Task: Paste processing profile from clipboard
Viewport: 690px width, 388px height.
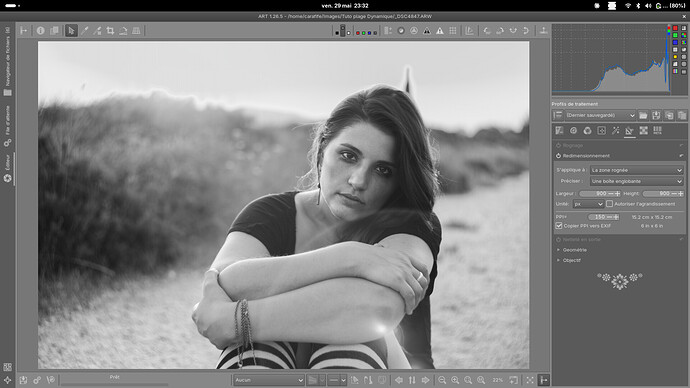Action: pos(682,115)
